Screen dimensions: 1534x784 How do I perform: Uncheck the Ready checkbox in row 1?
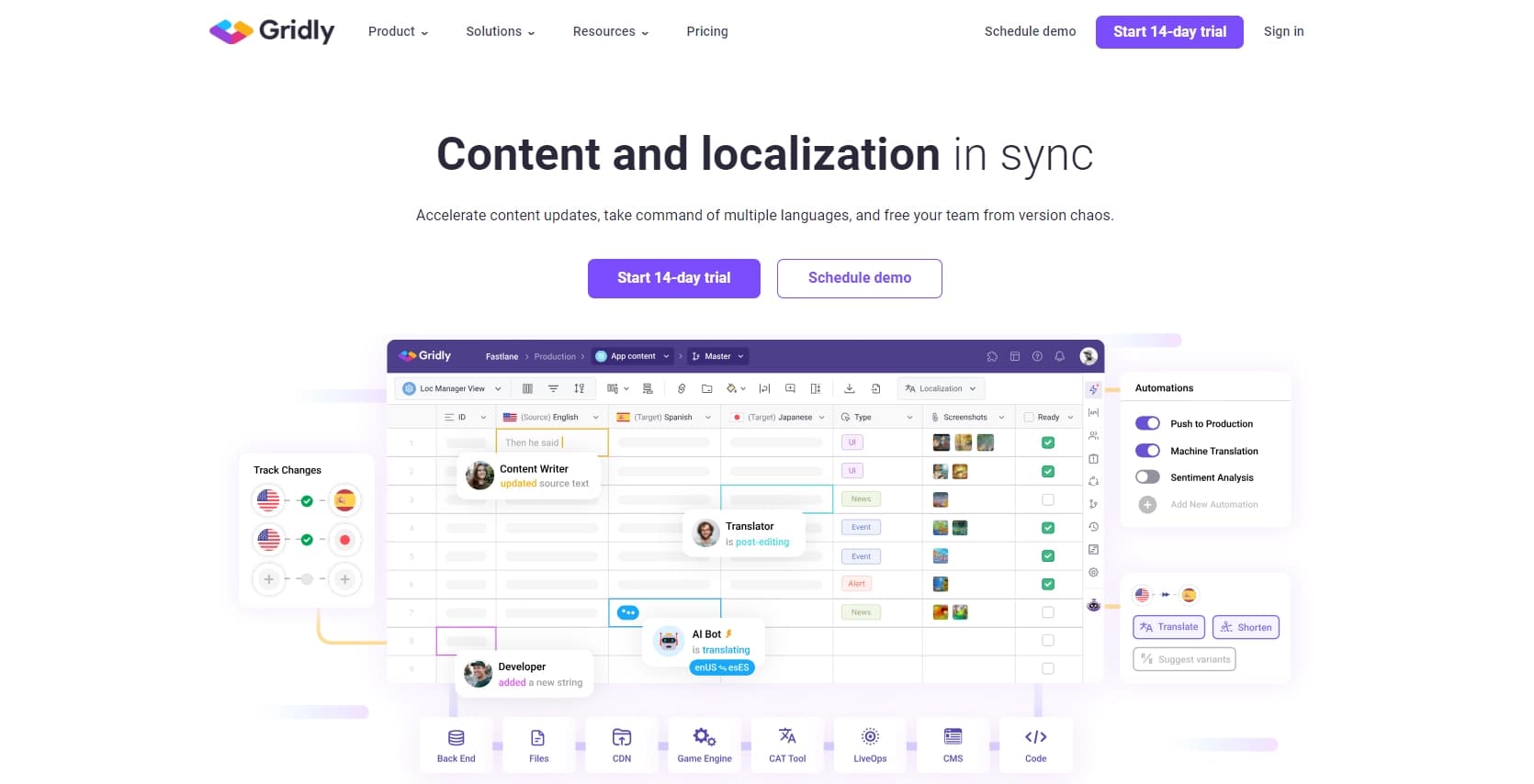click(1048, 442)
